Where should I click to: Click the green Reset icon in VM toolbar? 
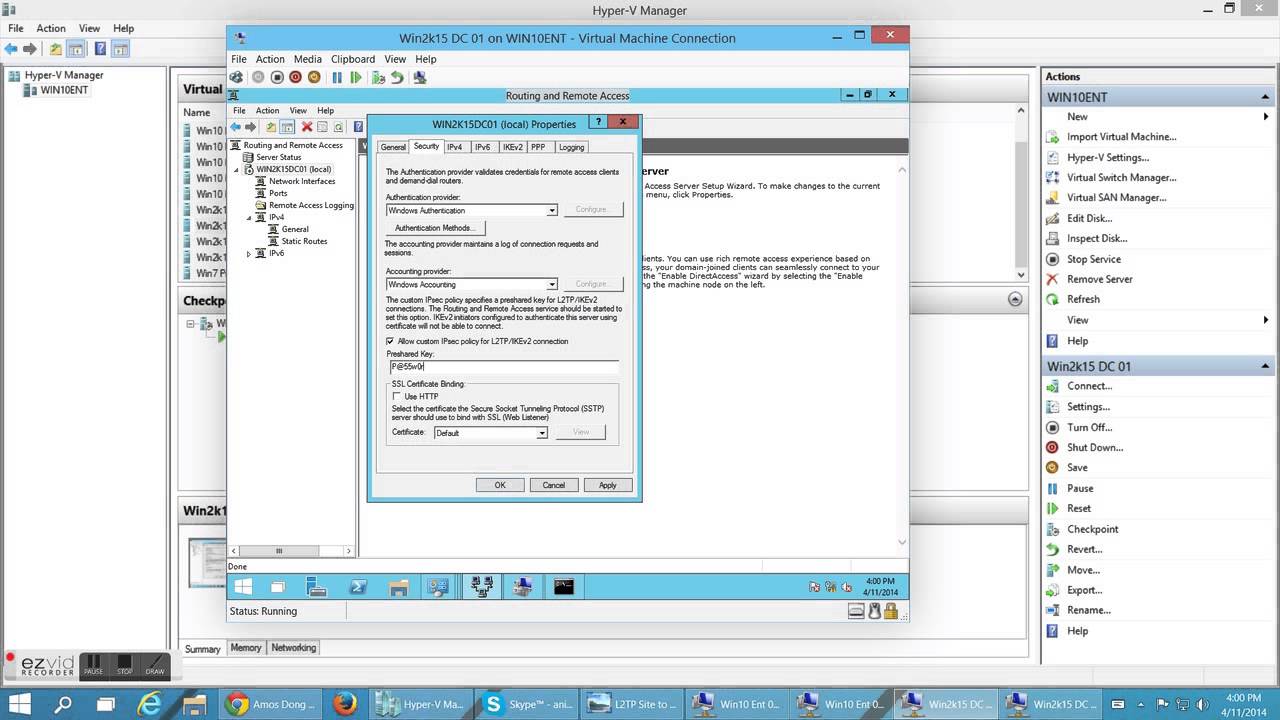click(x=355, y=77)
